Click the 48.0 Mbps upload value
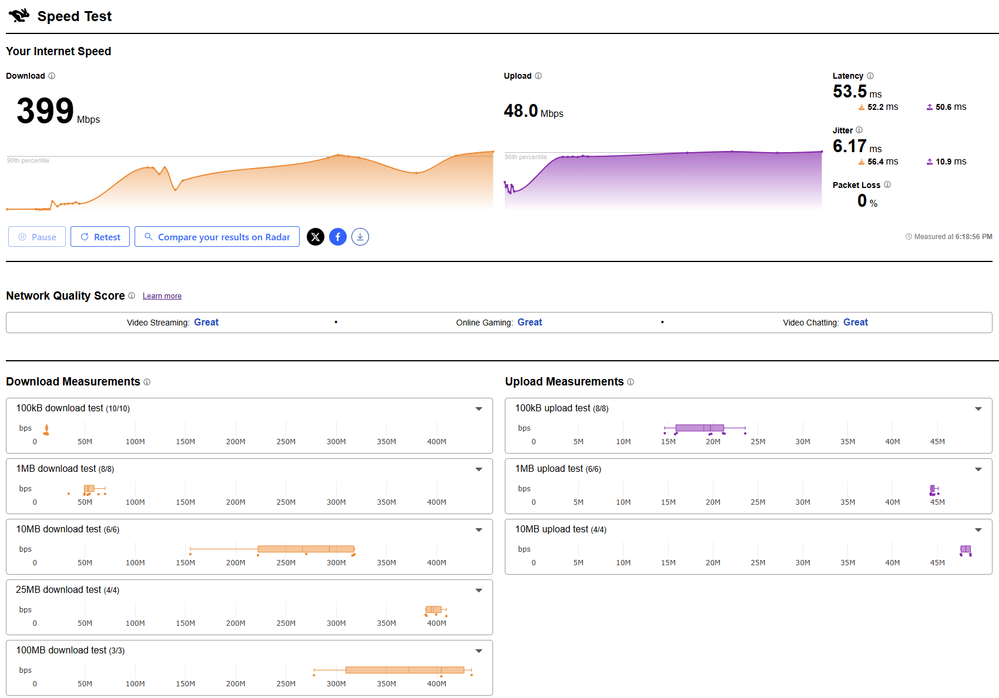Viewport: 999px width, 698px height. tap(533, 111)
